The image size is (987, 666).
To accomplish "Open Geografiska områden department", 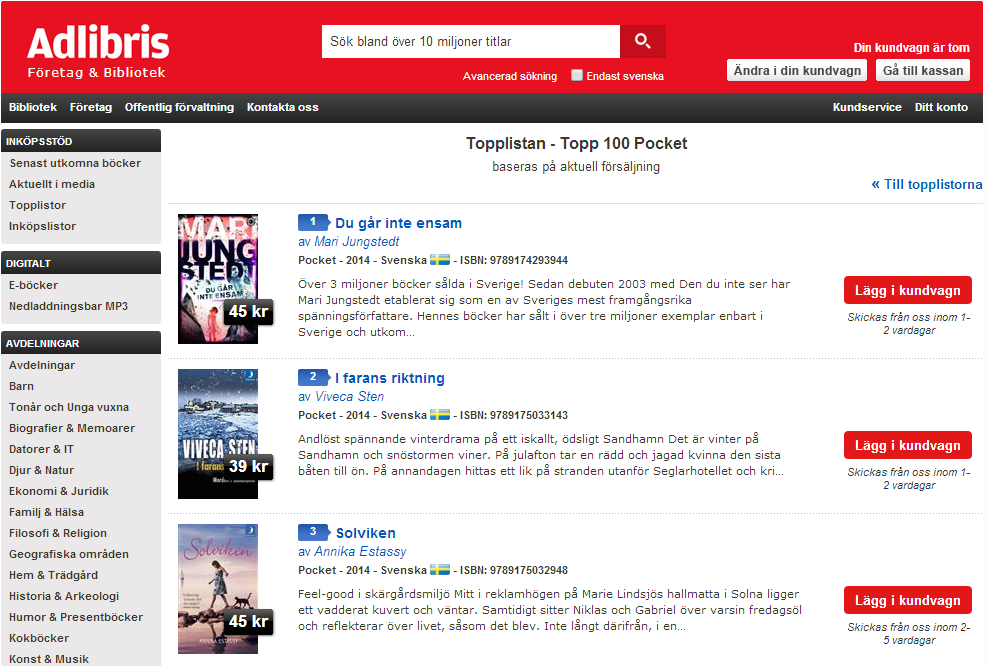I will click(x=69, y=554).
